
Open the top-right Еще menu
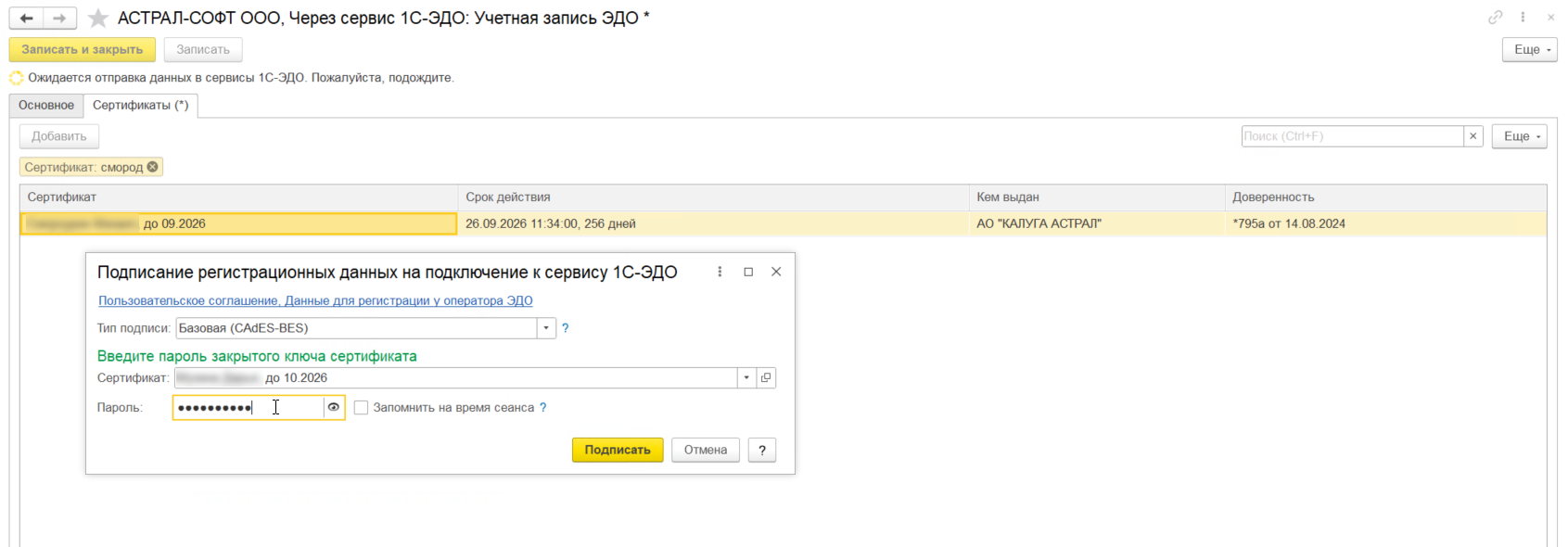1529,50
